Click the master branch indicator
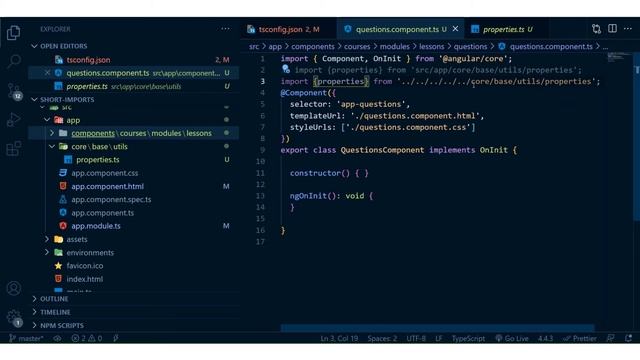The image size is (640, 360). click(26, 338)
